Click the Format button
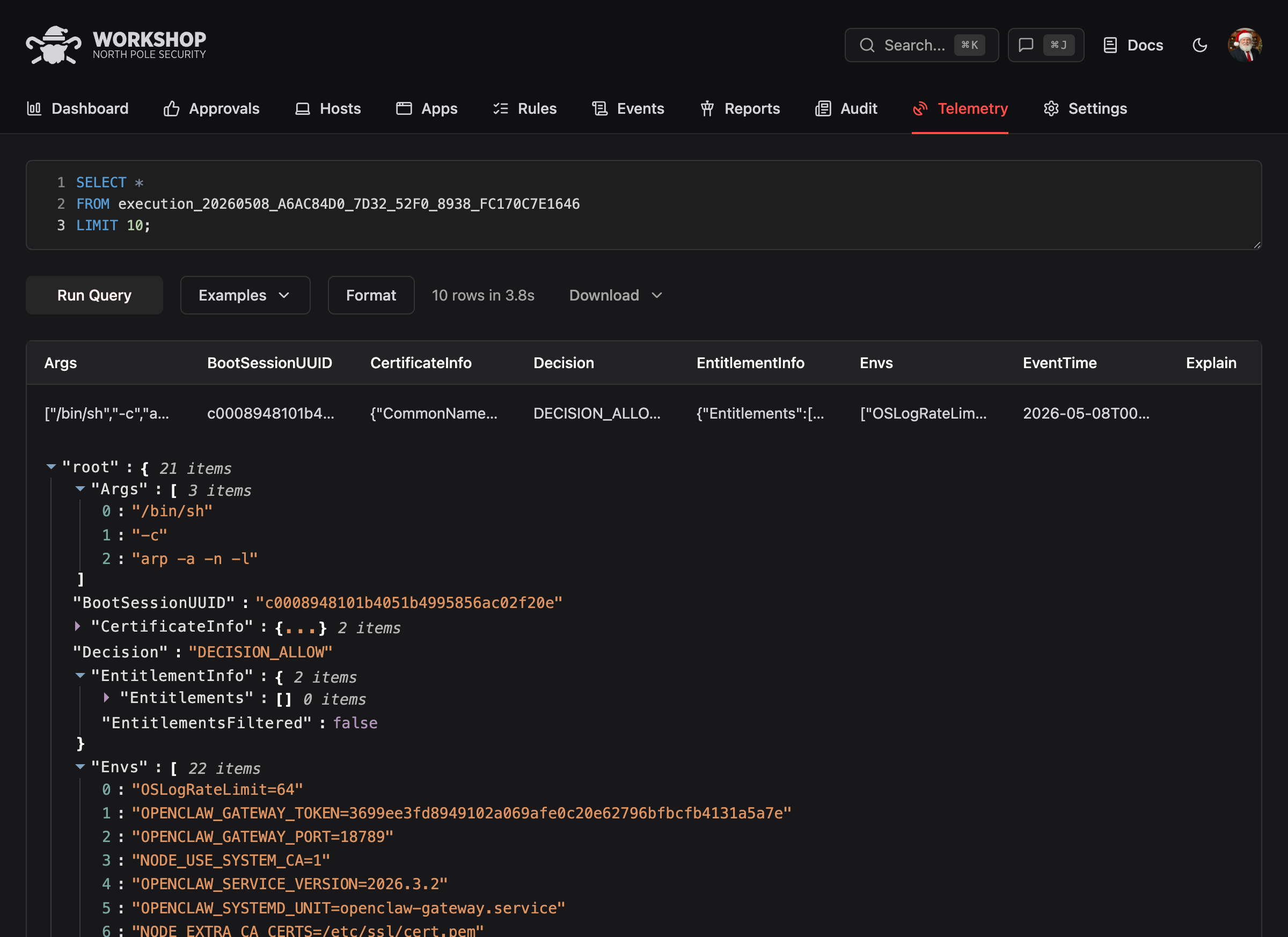The width and height of the screenshot is (1288, 937). click(371, 295)
